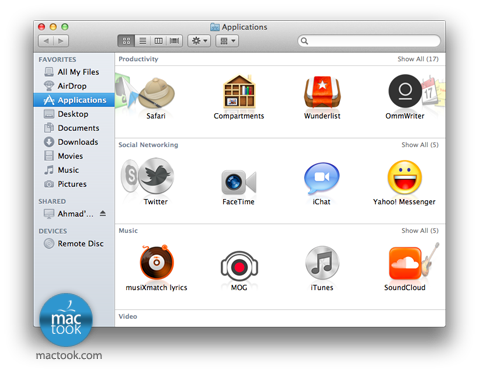Click inside the search field
Screen dimensions: 479x373
369,41
